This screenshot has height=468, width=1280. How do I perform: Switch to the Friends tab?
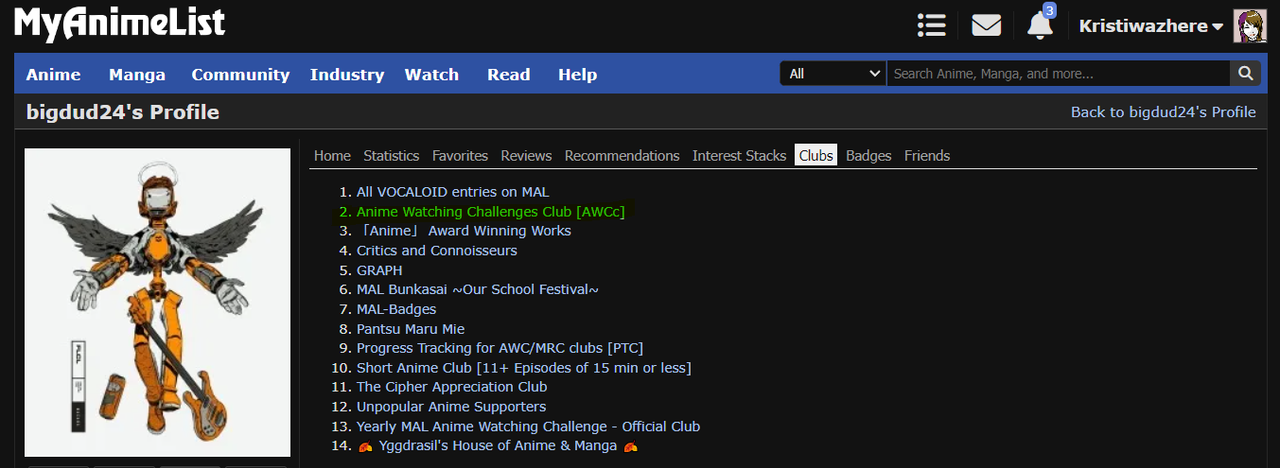tap(927, 155)
